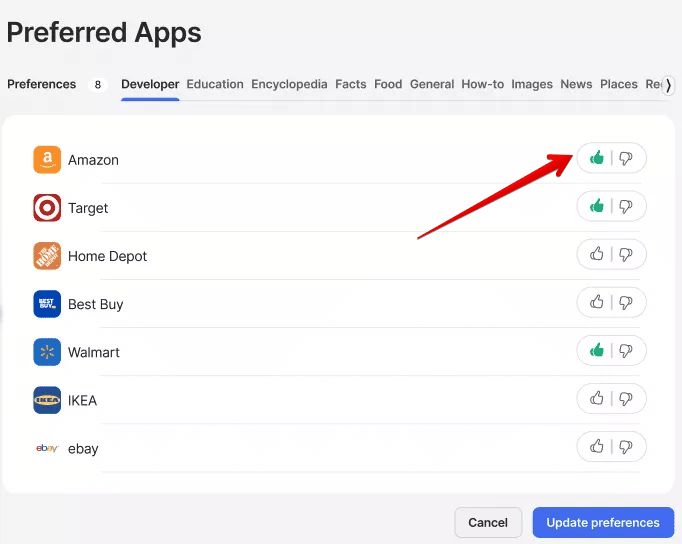Toggle off the Amazon thumbs up

[x=597, y=158]
